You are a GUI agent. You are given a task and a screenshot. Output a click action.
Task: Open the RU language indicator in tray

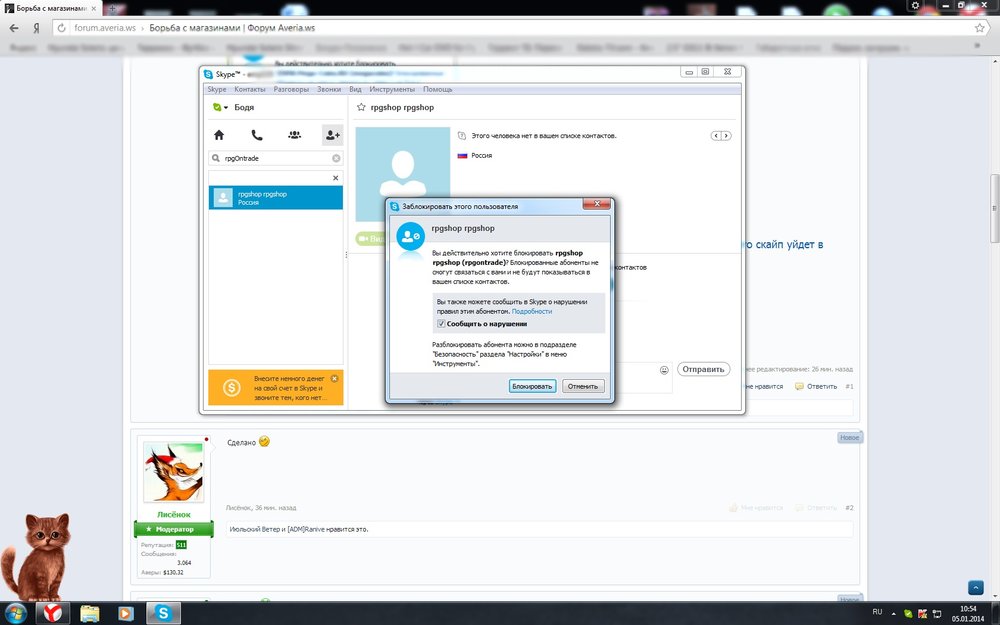coord(877,611)
